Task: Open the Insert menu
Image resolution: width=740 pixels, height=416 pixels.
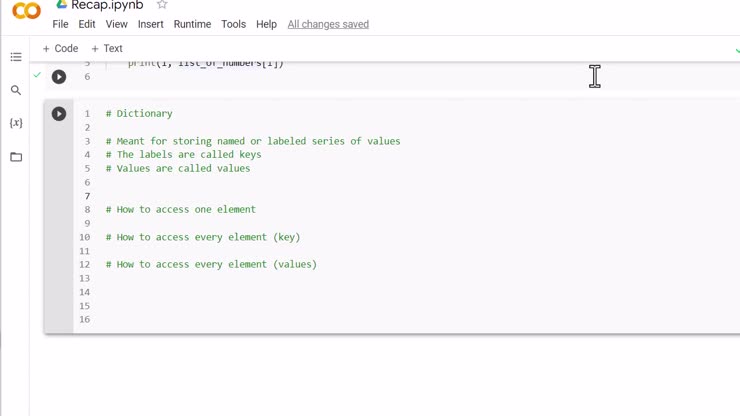Action: point(151,24)
